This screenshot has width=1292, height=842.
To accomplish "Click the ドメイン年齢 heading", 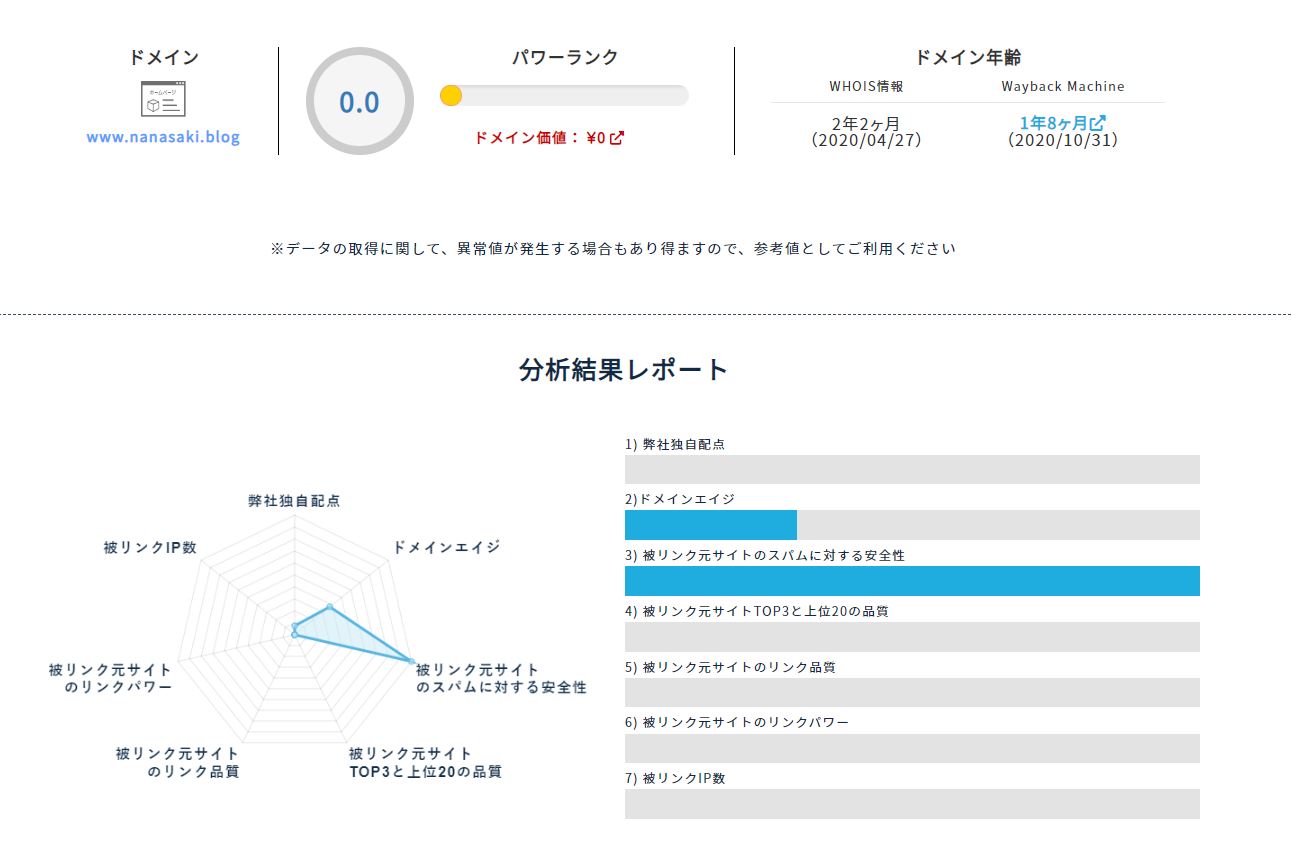I will 968,57.
